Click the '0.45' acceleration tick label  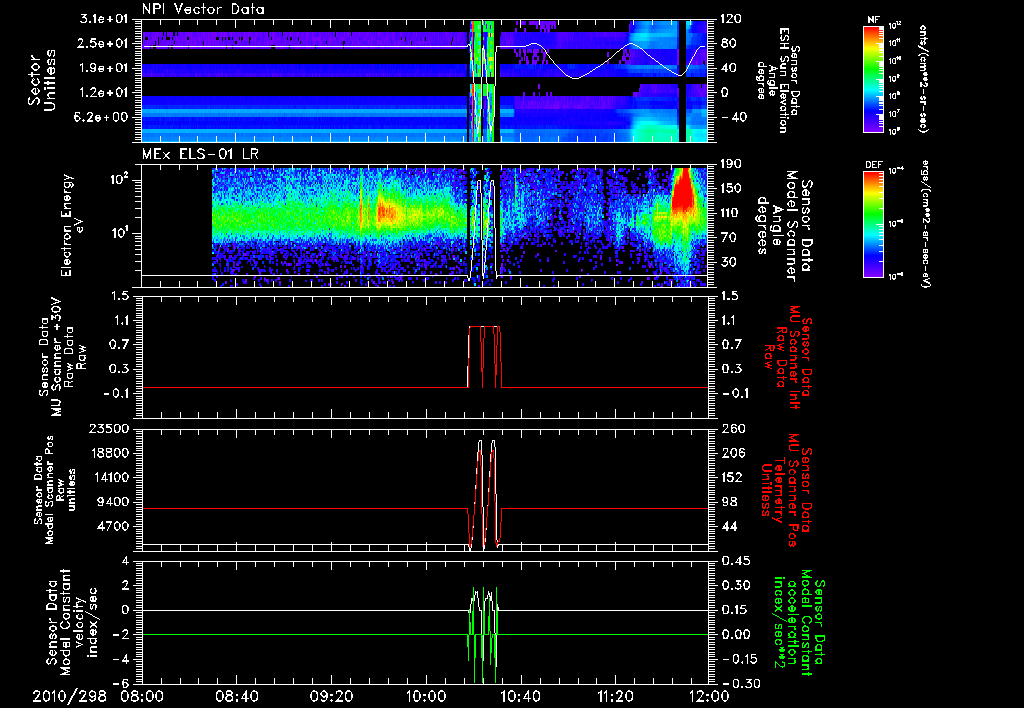point(735,561)
